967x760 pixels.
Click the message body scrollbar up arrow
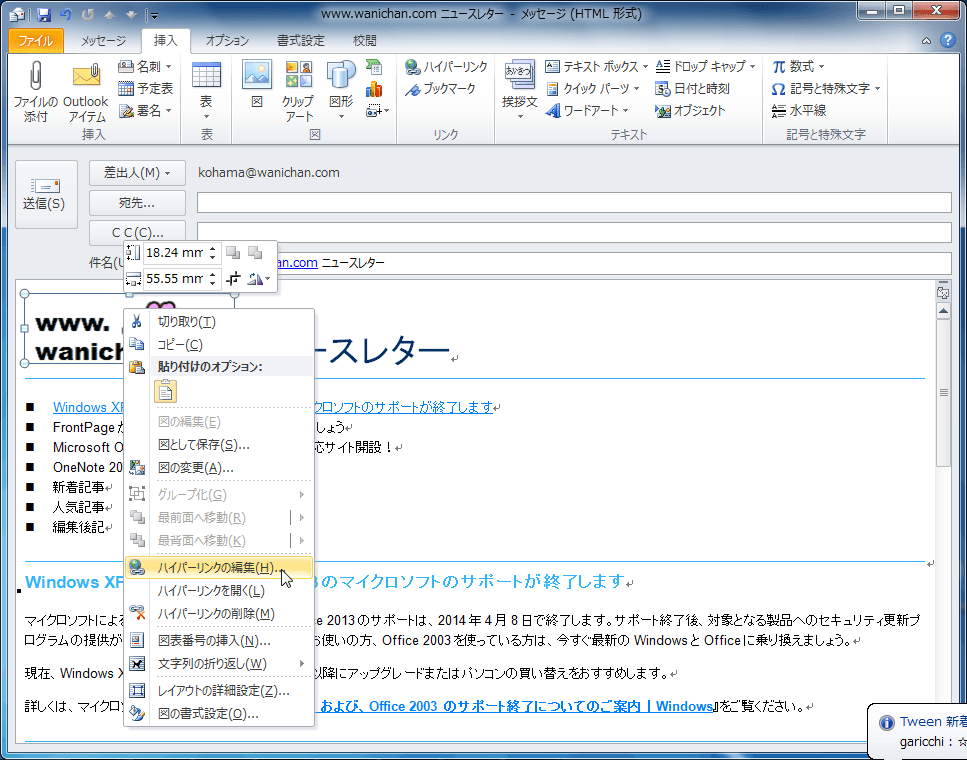point(943,311)
